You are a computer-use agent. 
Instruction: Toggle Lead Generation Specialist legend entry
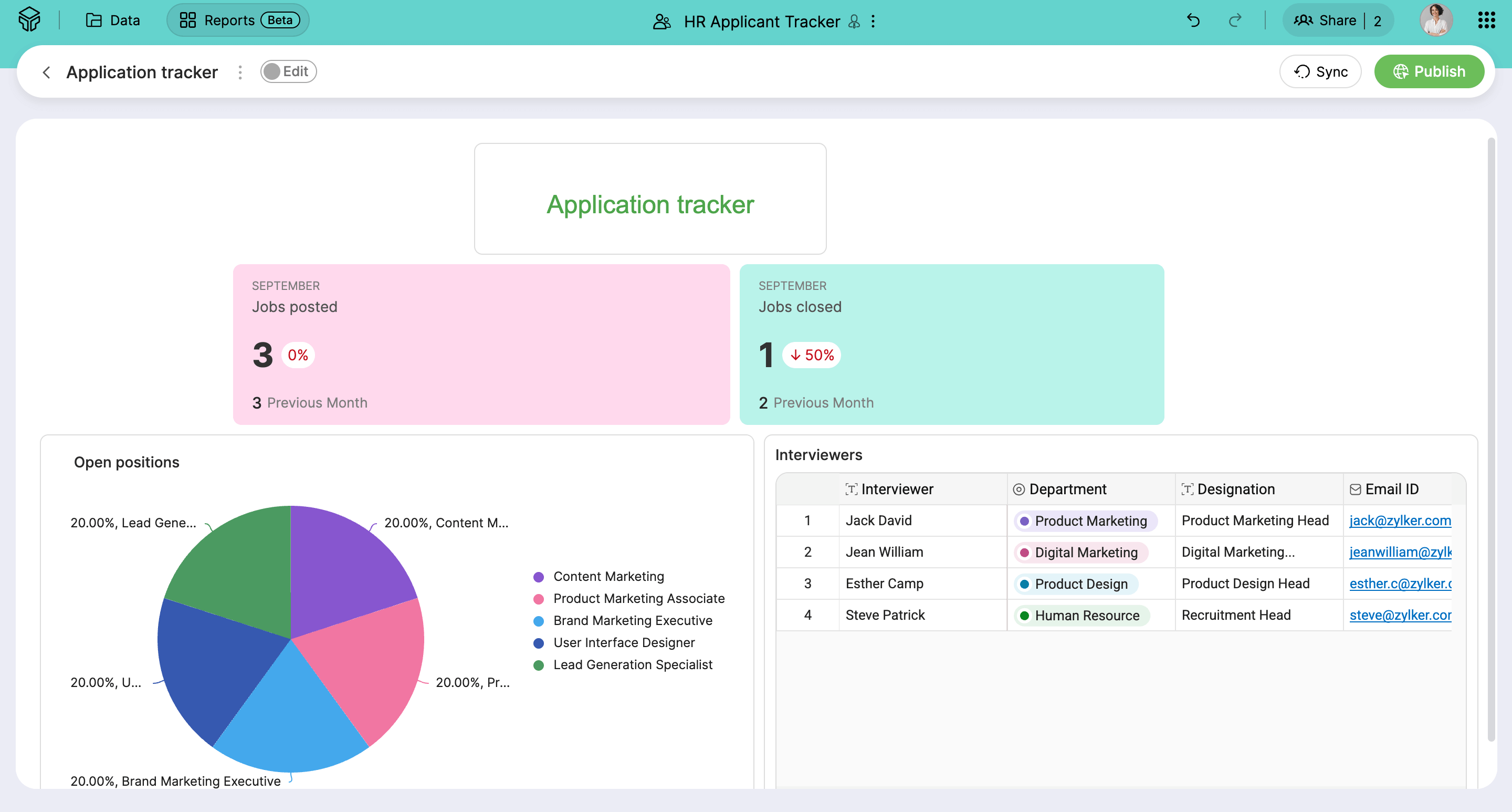(632, 664)
